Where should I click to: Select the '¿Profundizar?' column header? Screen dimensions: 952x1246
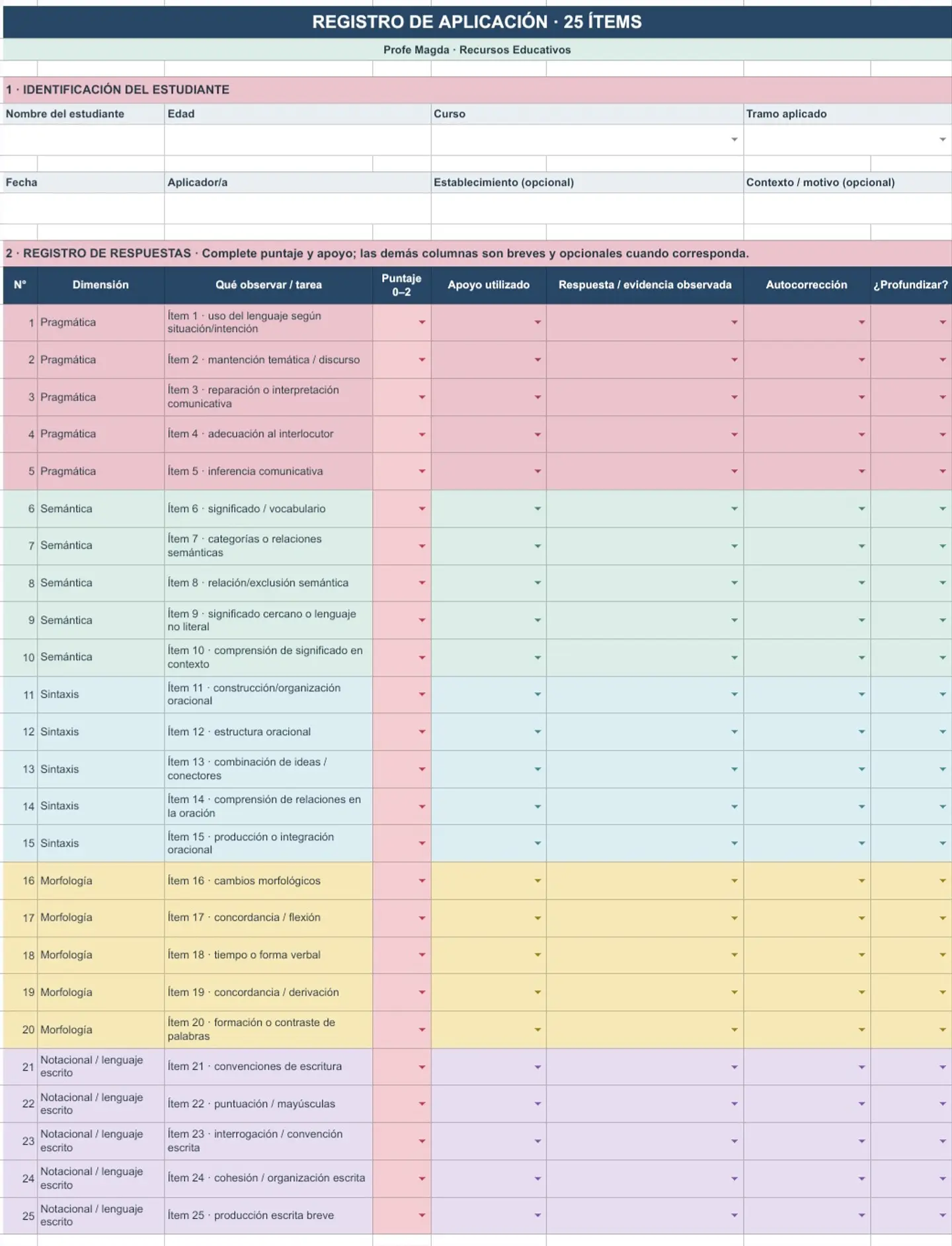click(x=911, y=285)
